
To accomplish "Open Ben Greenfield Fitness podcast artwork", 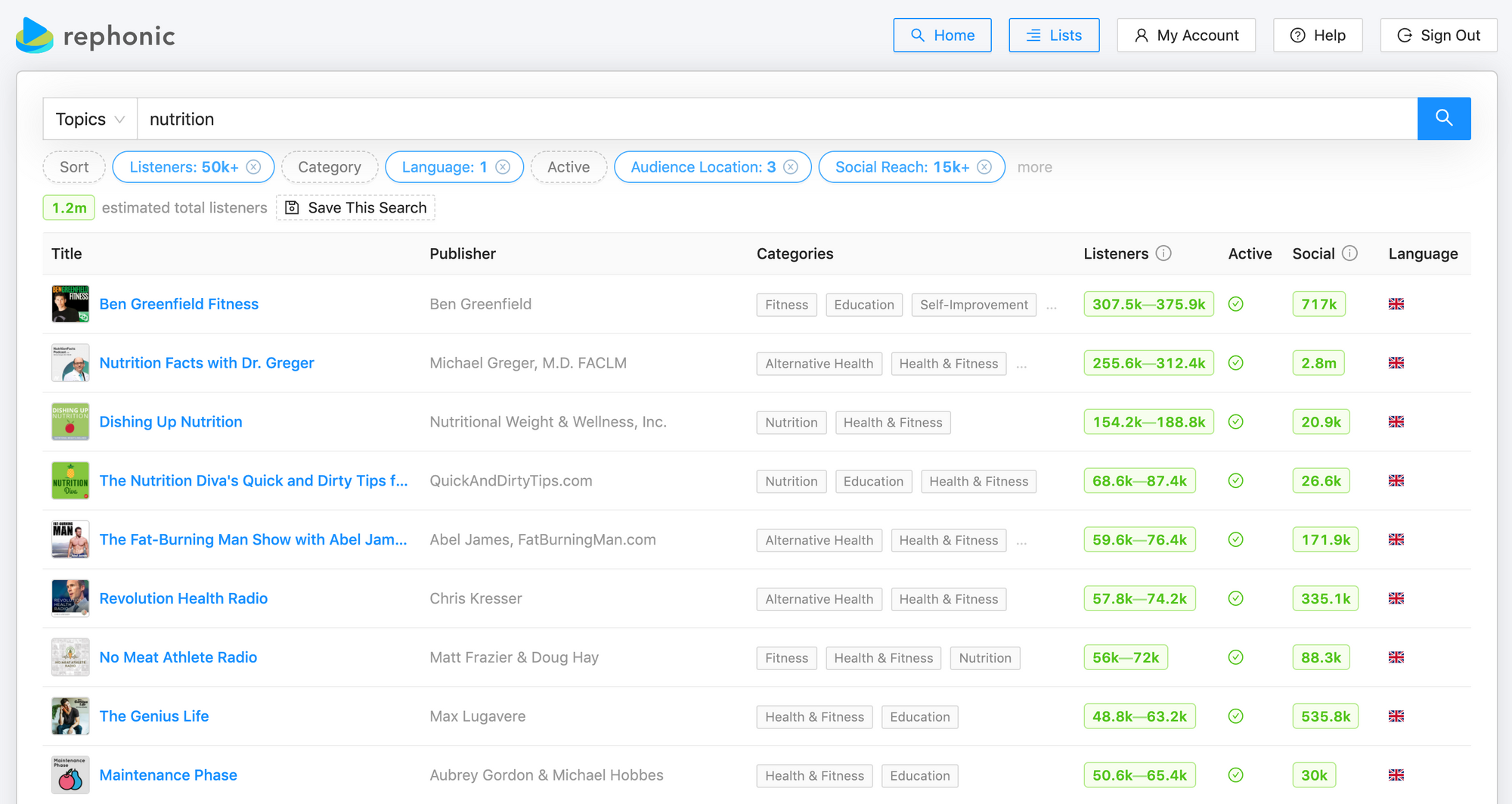I will pyautogui.click(x=70, y=304).
